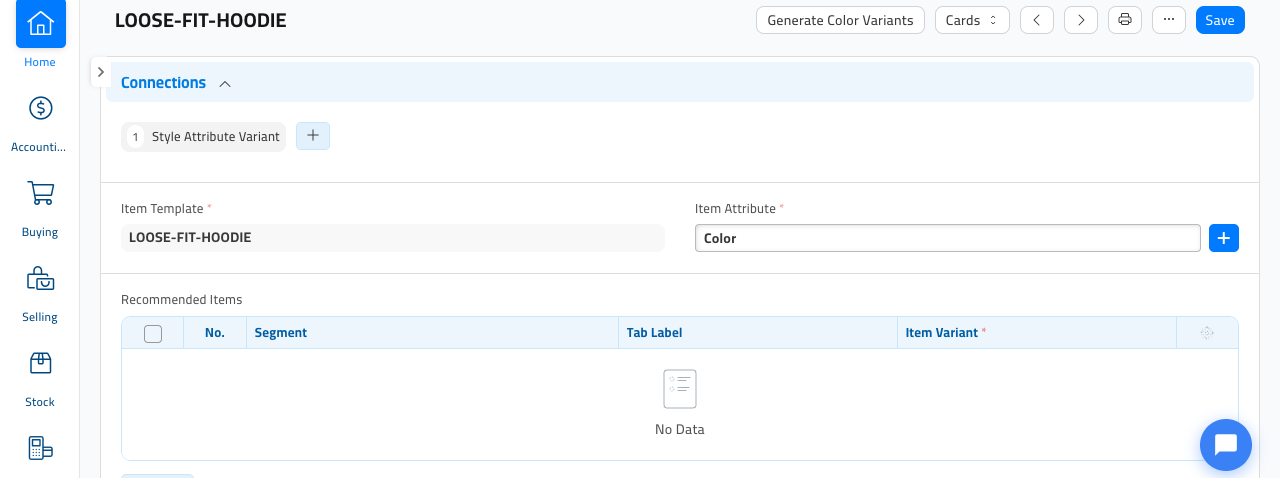
Task: Click the Item Attribute field with Color
Action: (948, 238)
